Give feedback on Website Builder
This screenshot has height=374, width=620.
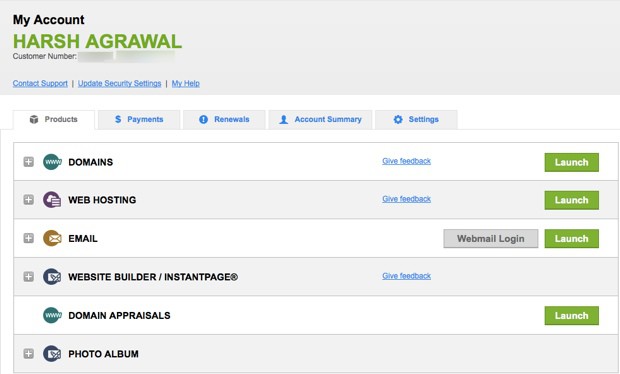click(x=406, y=276)
